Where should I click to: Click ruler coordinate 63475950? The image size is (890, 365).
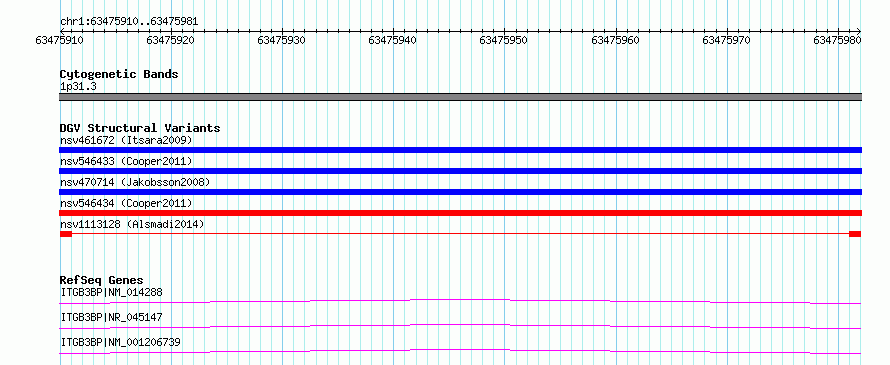pyautogui.click(x=504, y=40)
